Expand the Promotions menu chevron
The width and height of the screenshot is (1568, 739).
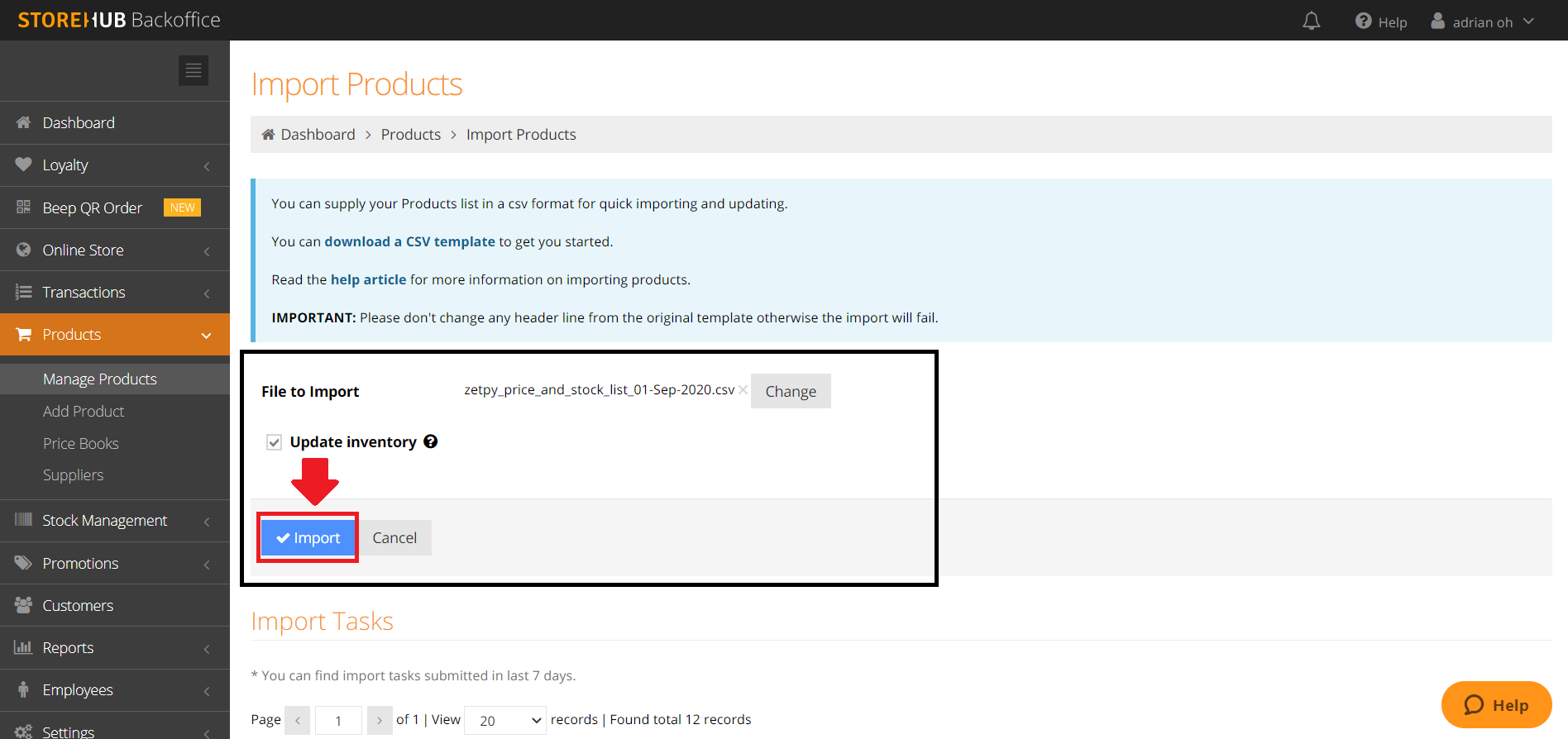point(207,565)
